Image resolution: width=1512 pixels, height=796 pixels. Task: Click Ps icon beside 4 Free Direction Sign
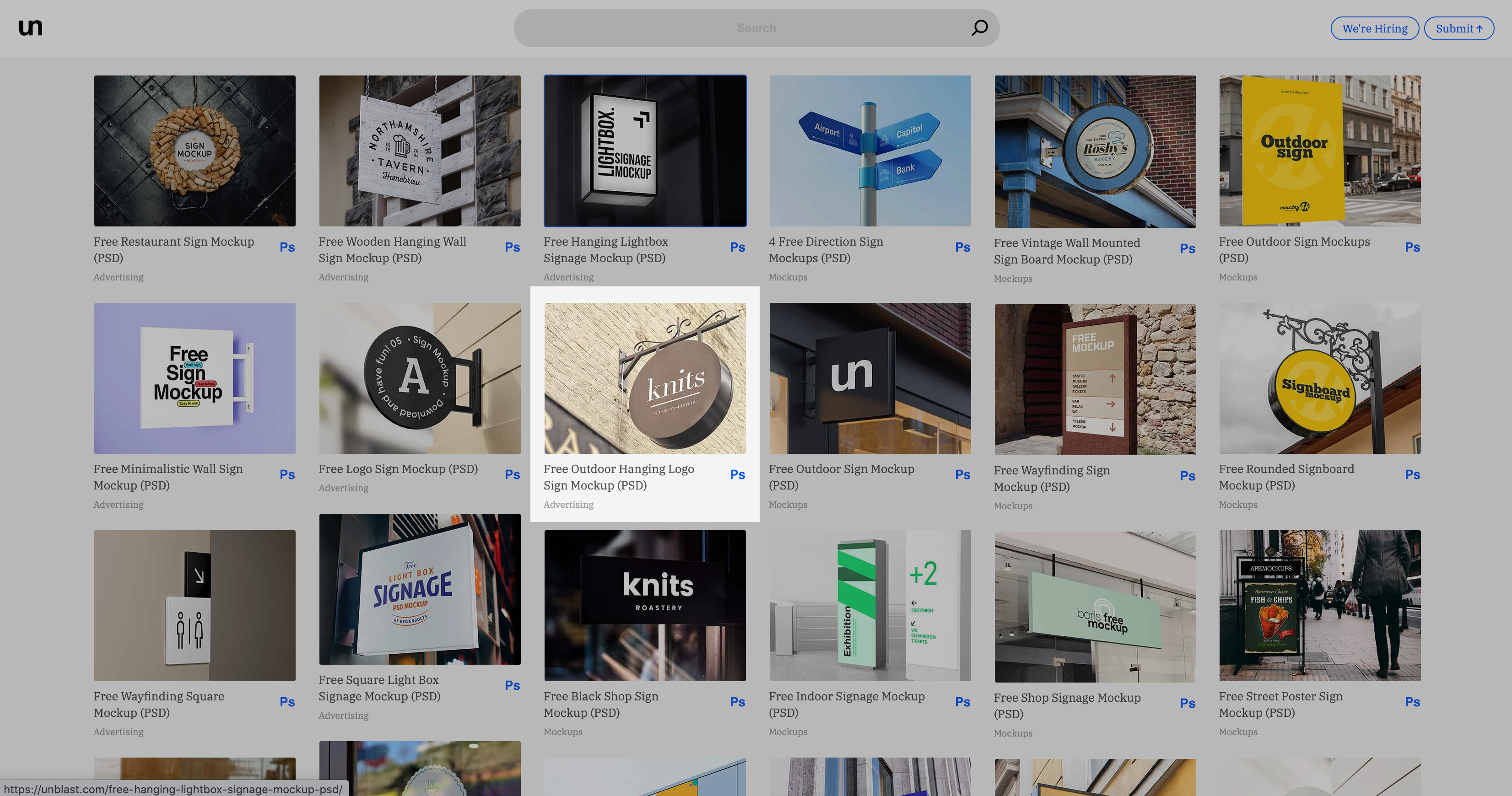coord(962,247)
